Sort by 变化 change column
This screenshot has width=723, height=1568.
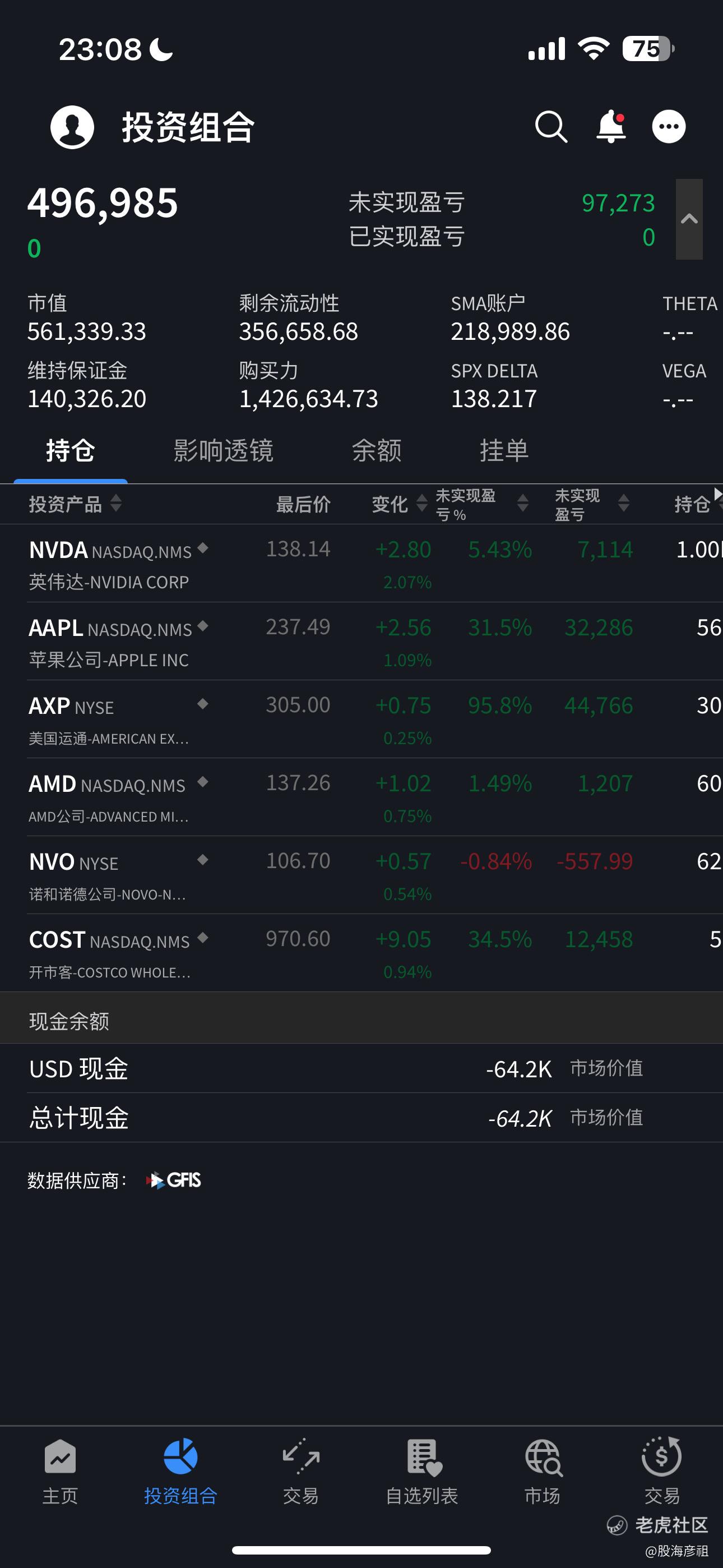[399, 504]
